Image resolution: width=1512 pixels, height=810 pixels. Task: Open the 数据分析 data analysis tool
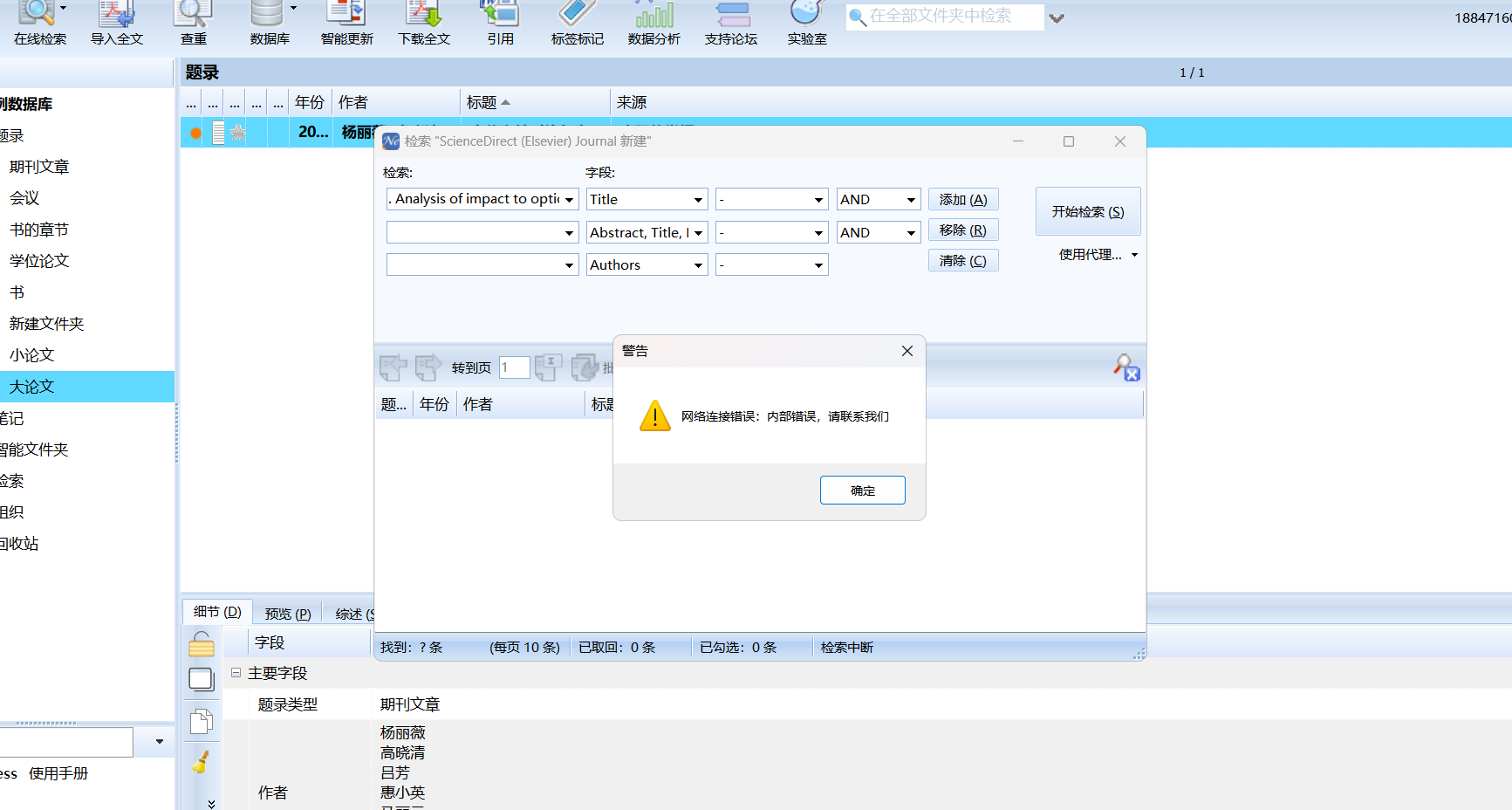tap(653, 23)
